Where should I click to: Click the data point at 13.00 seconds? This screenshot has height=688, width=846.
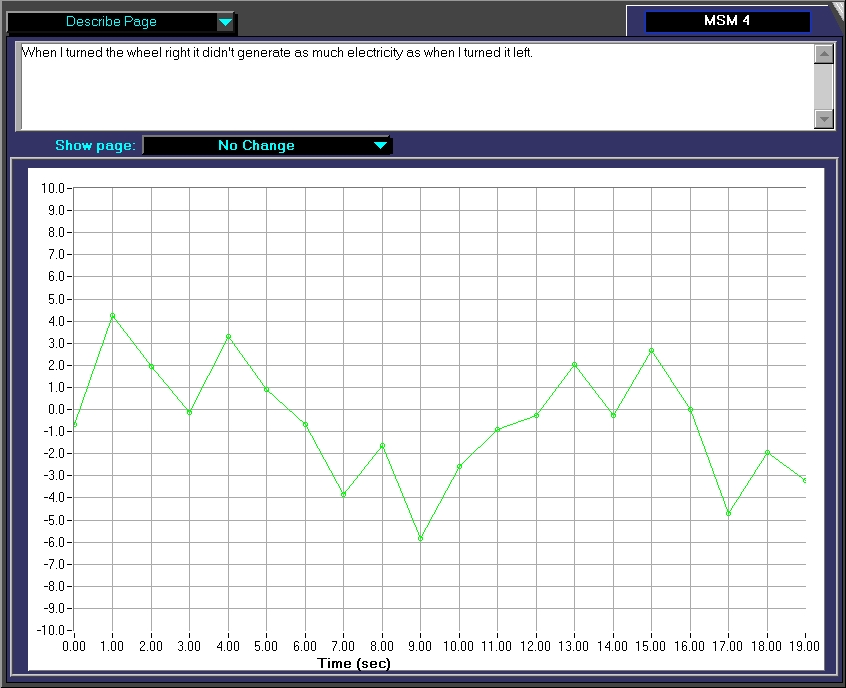[x=575, y=365]
